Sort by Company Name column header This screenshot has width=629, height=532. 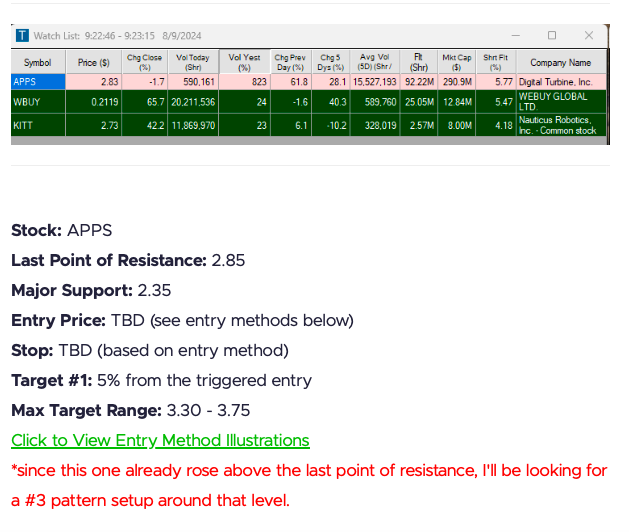[x=561, y=63]
